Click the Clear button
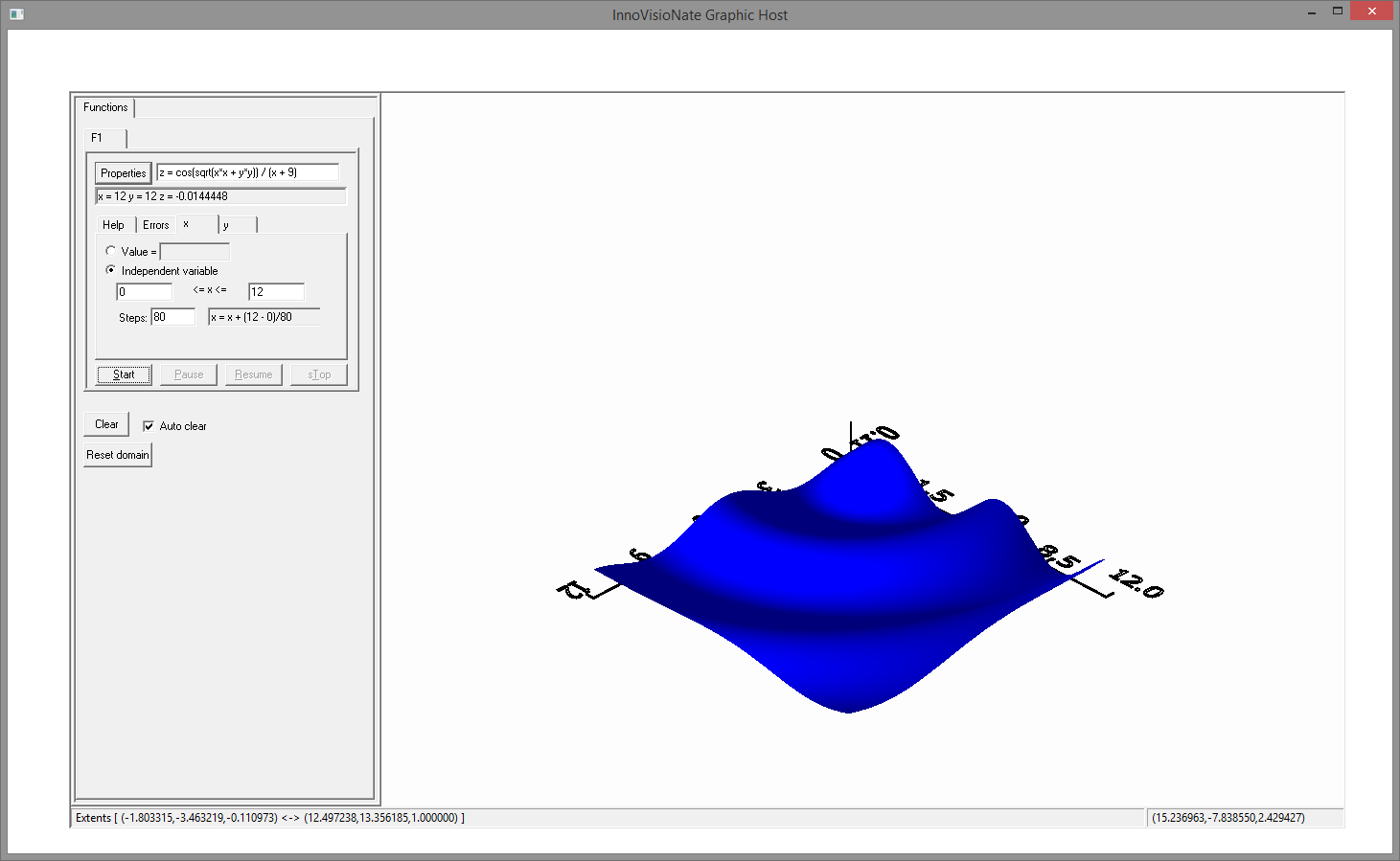 coord(106,424)
